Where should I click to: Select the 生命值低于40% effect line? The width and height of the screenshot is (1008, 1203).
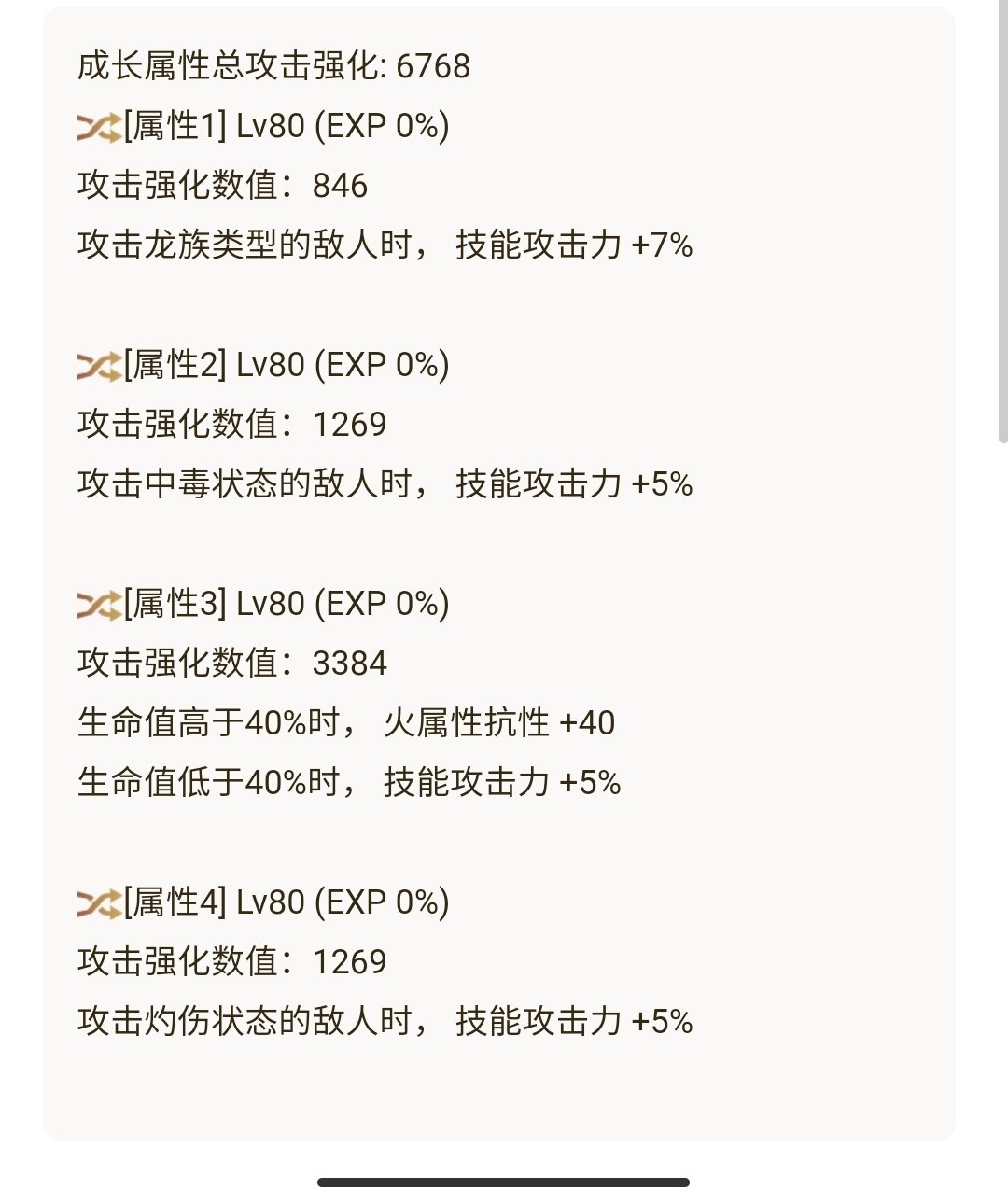pos(349,783)
